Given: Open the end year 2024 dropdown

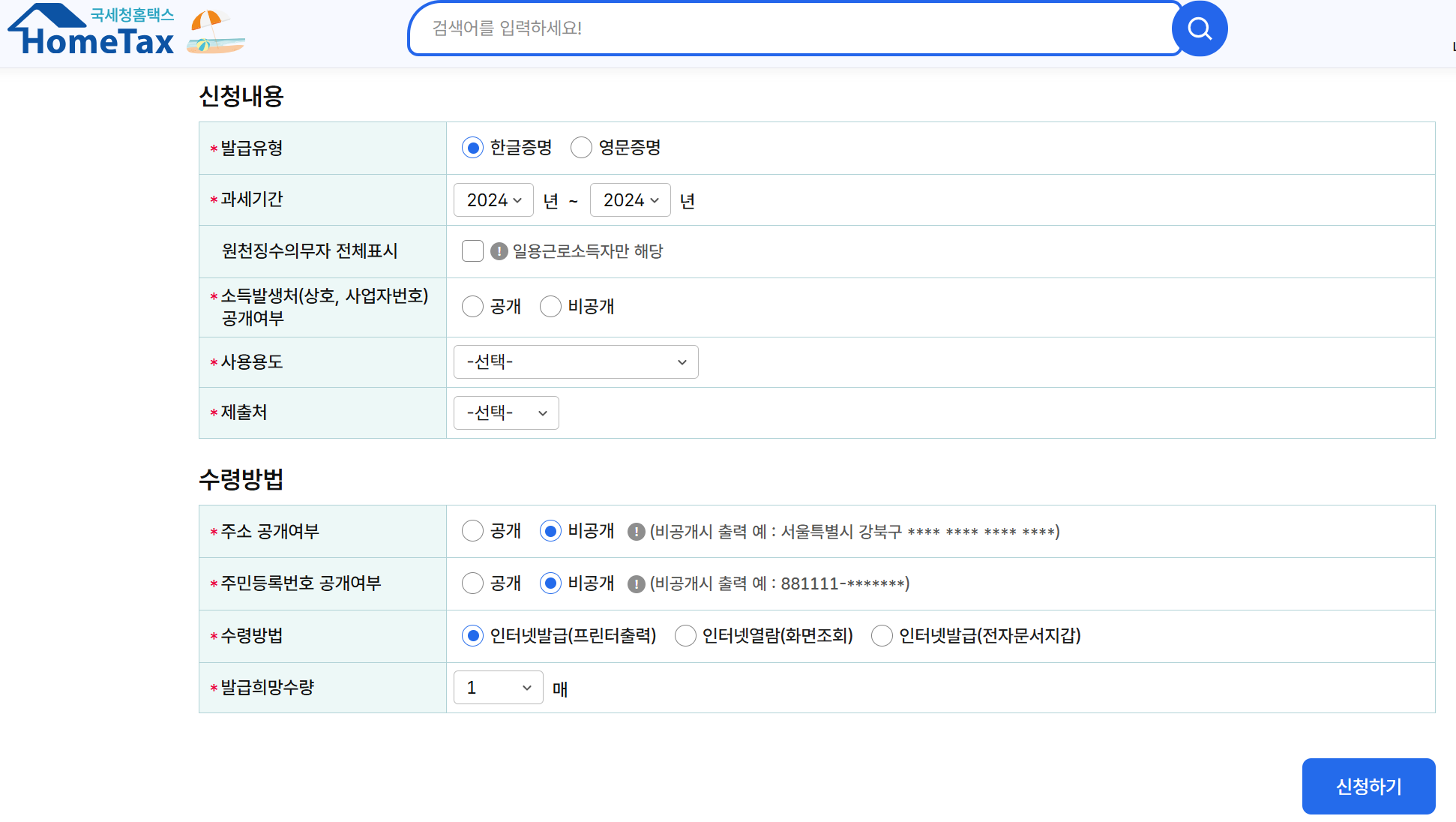Looking at the screenshot, I should [x=630, y=200].
